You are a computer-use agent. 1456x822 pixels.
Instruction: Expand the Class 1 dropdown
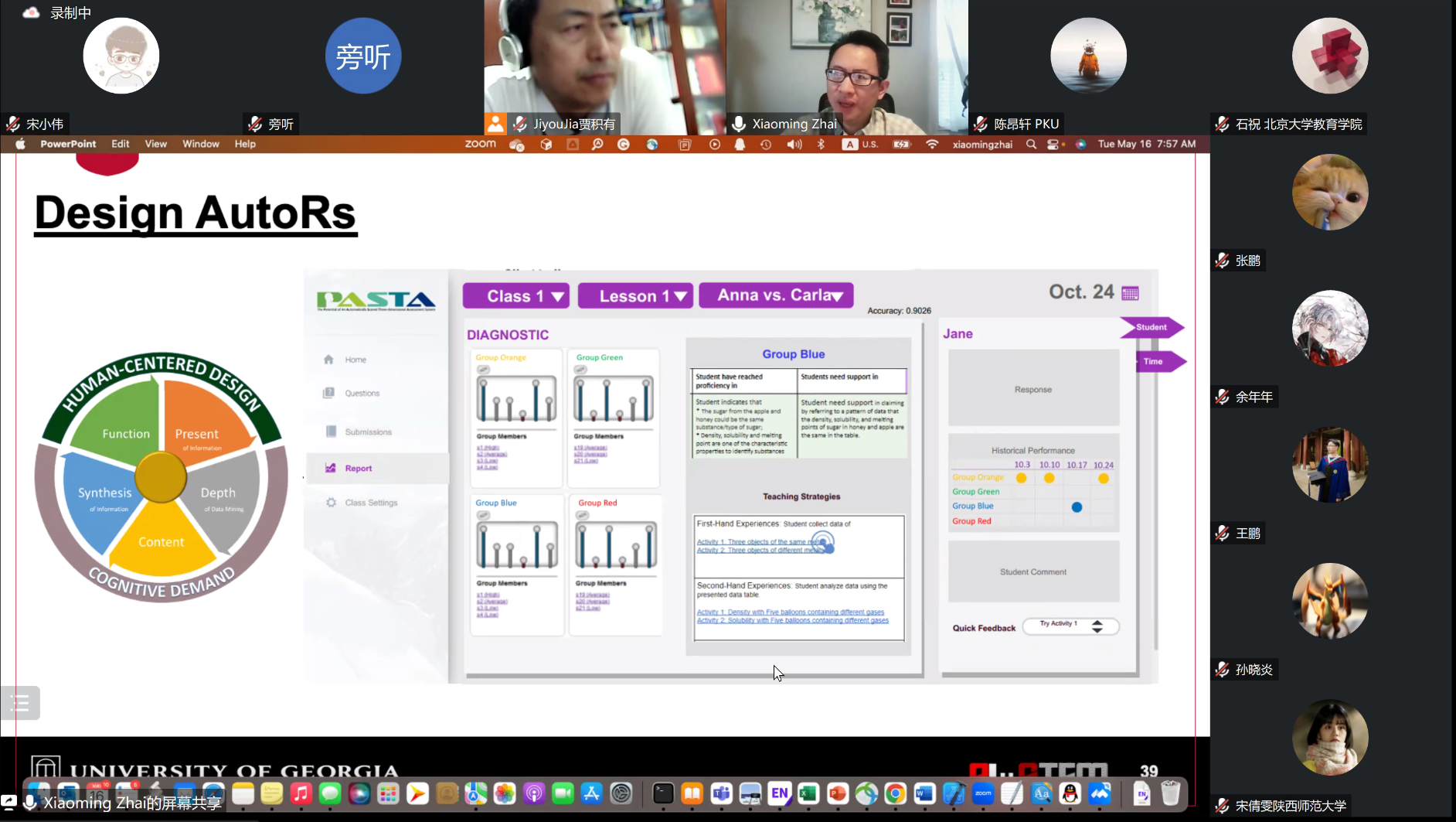tap(516, 296)
